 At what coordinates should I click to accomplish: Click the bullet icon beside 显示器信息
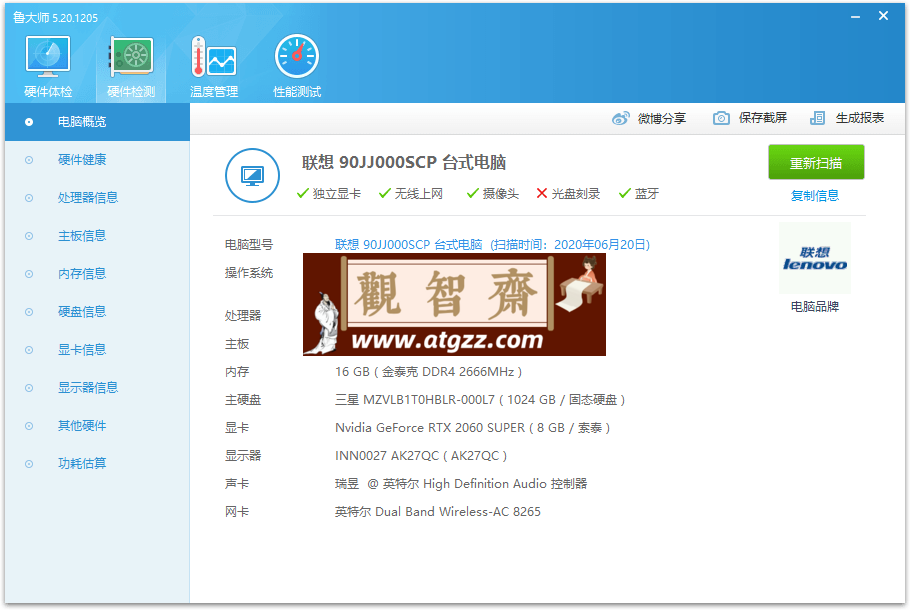pos(29,388)
